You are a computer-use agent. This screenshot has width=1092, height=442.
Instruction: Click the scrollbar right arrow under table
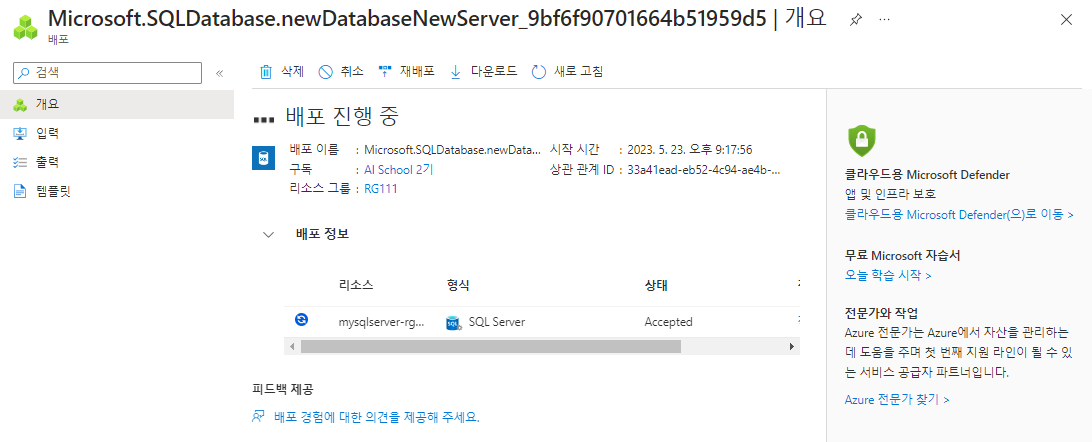(791, 346)
